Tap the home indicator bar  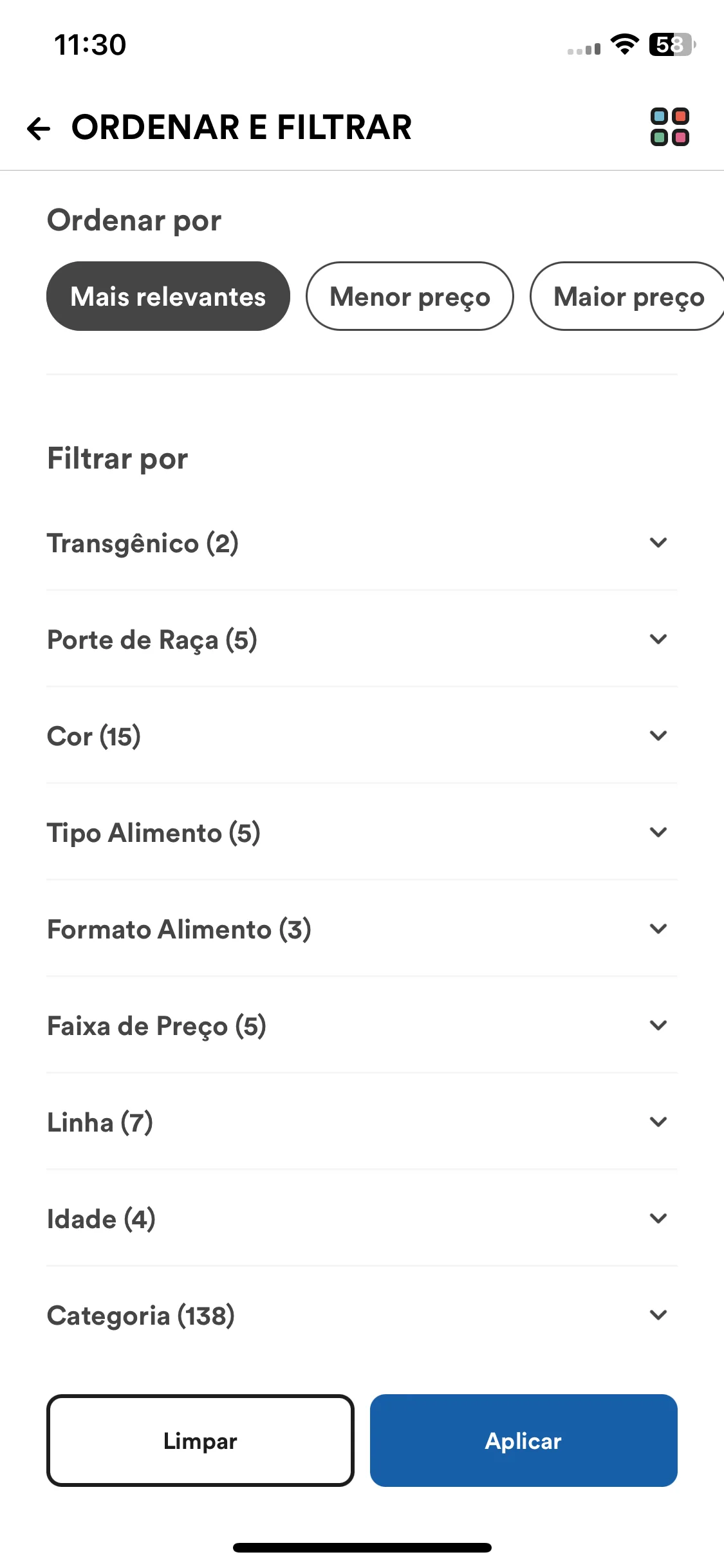(x=362, y=1547)
